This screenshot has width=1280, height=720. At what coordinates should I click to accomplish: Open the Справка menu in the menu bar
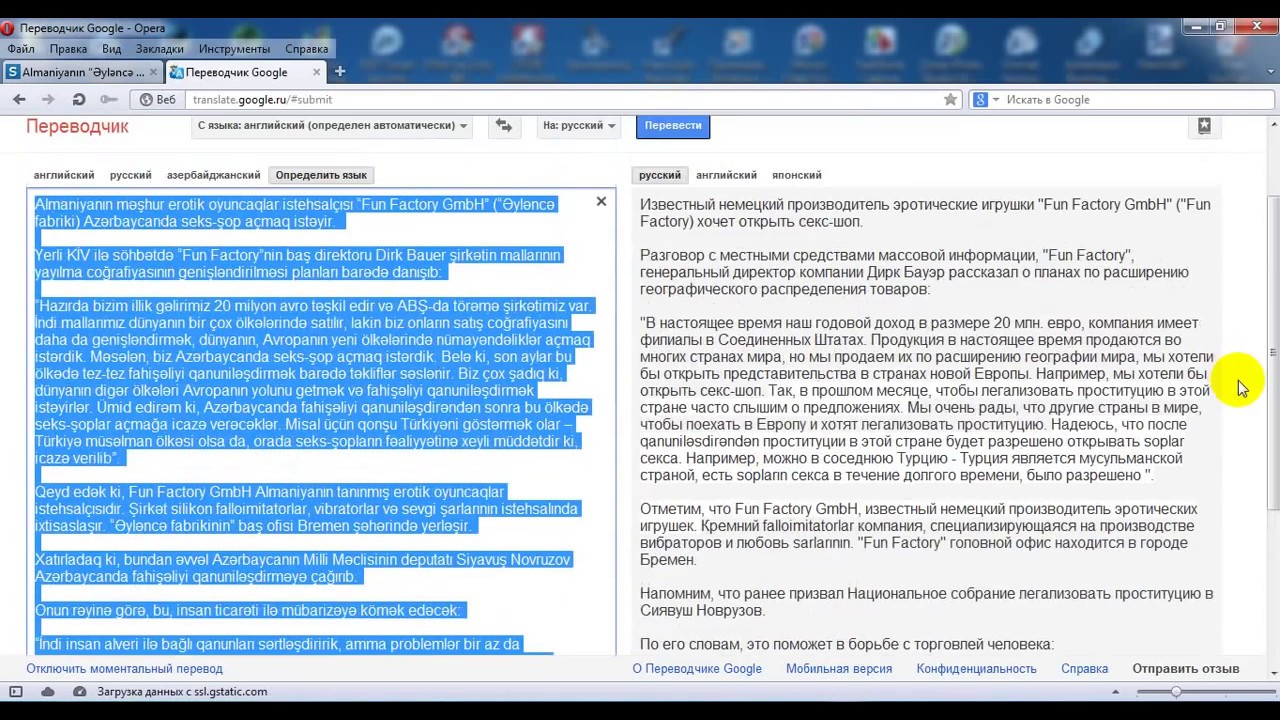(x=306, y=48)
